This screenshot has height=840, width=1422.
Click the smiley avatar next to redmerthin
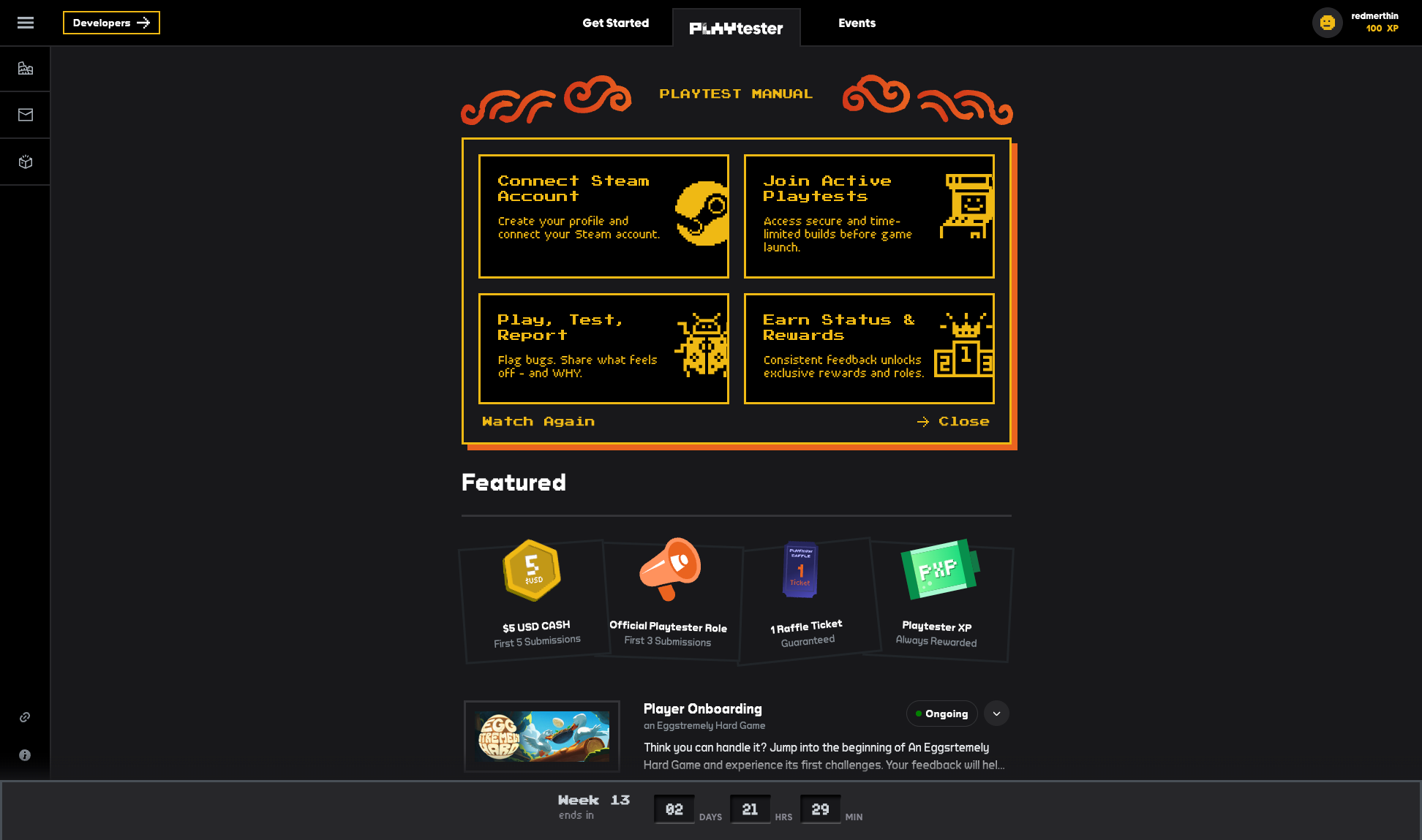(x=1327, y=23)
